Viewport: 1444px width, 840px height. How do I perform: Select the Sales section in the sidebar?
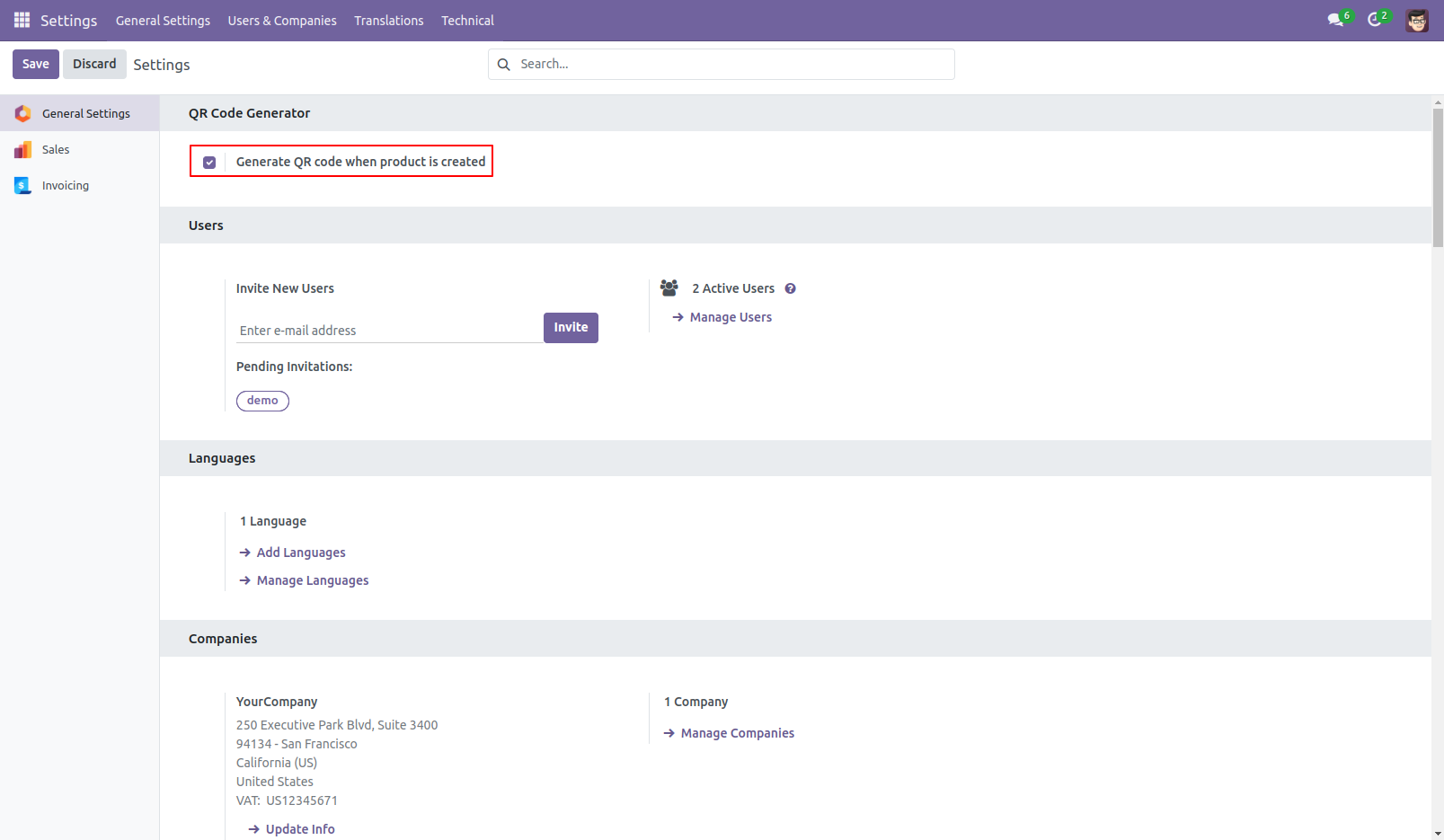tap(56, 149)
